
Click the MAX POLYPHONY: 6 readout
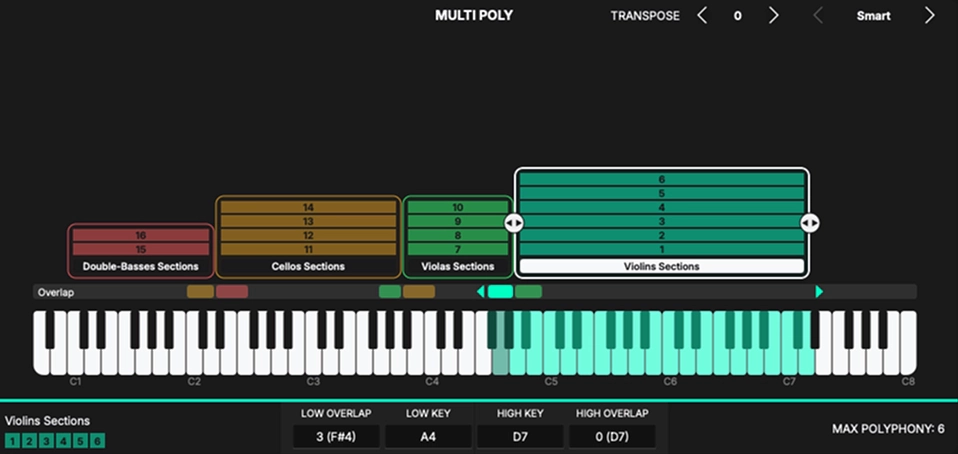[x=888, y=429]
